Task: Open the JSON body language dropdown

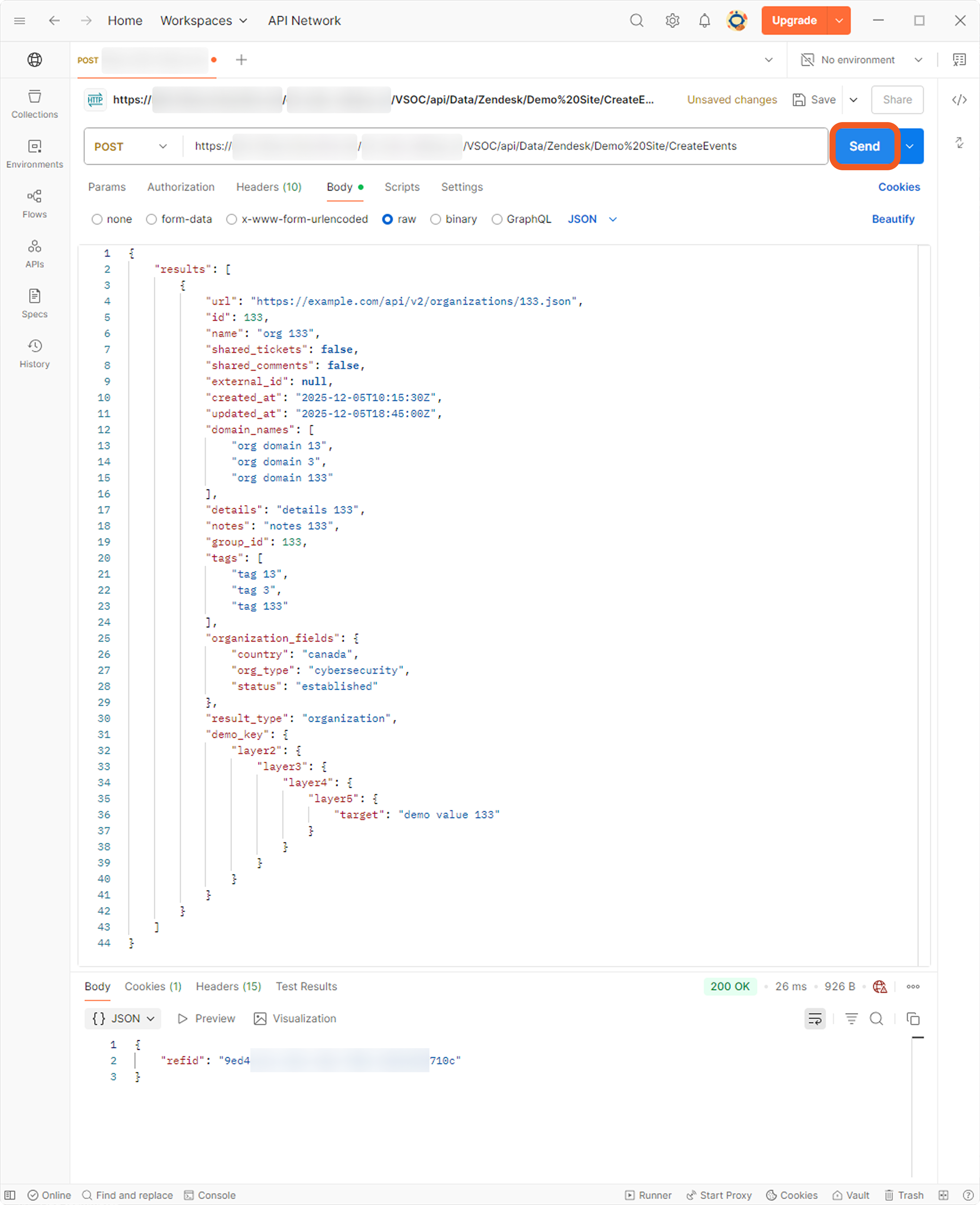Action: 592,219
